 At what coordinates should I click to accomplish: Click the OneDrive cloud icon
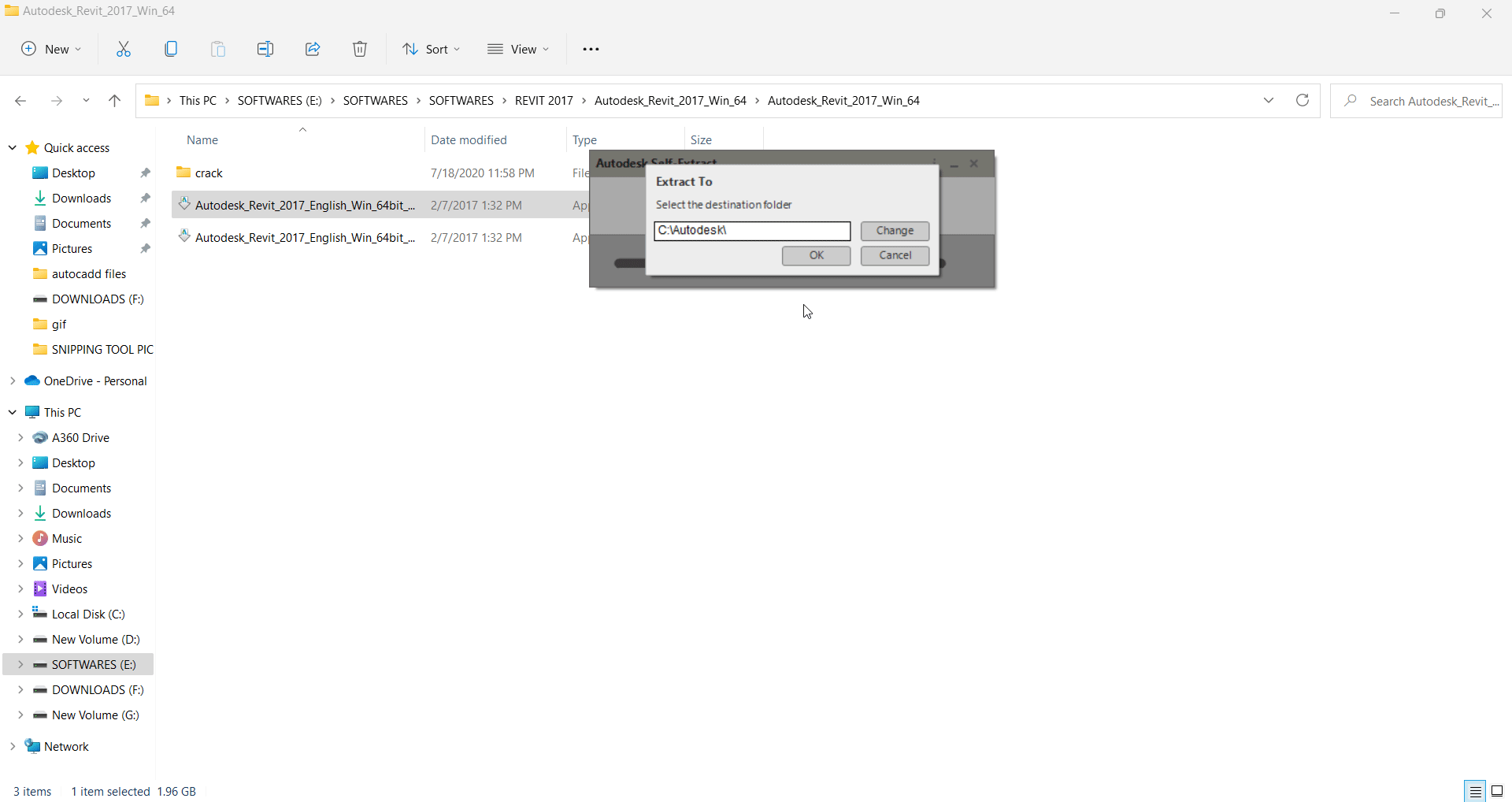pyautogui.click(x=32, y=381)
